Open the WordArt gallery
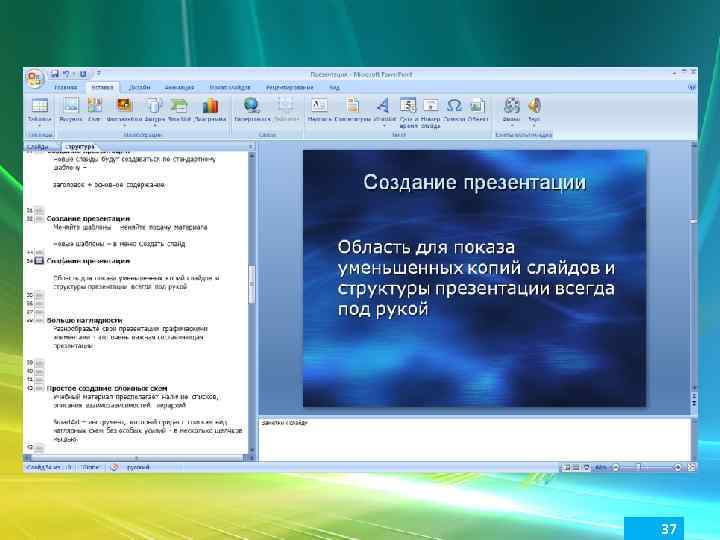Viewport: 720px width, 540px height. coord(383,105)
